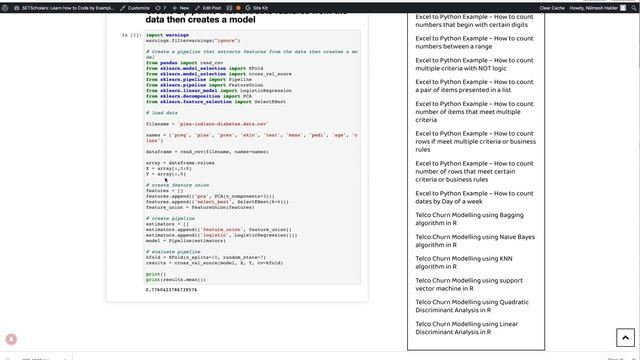Viewport: 640px width, 360px height.
Task: Open Telco Churn Modelling using support vector machine link
Action: coord(469,284)
